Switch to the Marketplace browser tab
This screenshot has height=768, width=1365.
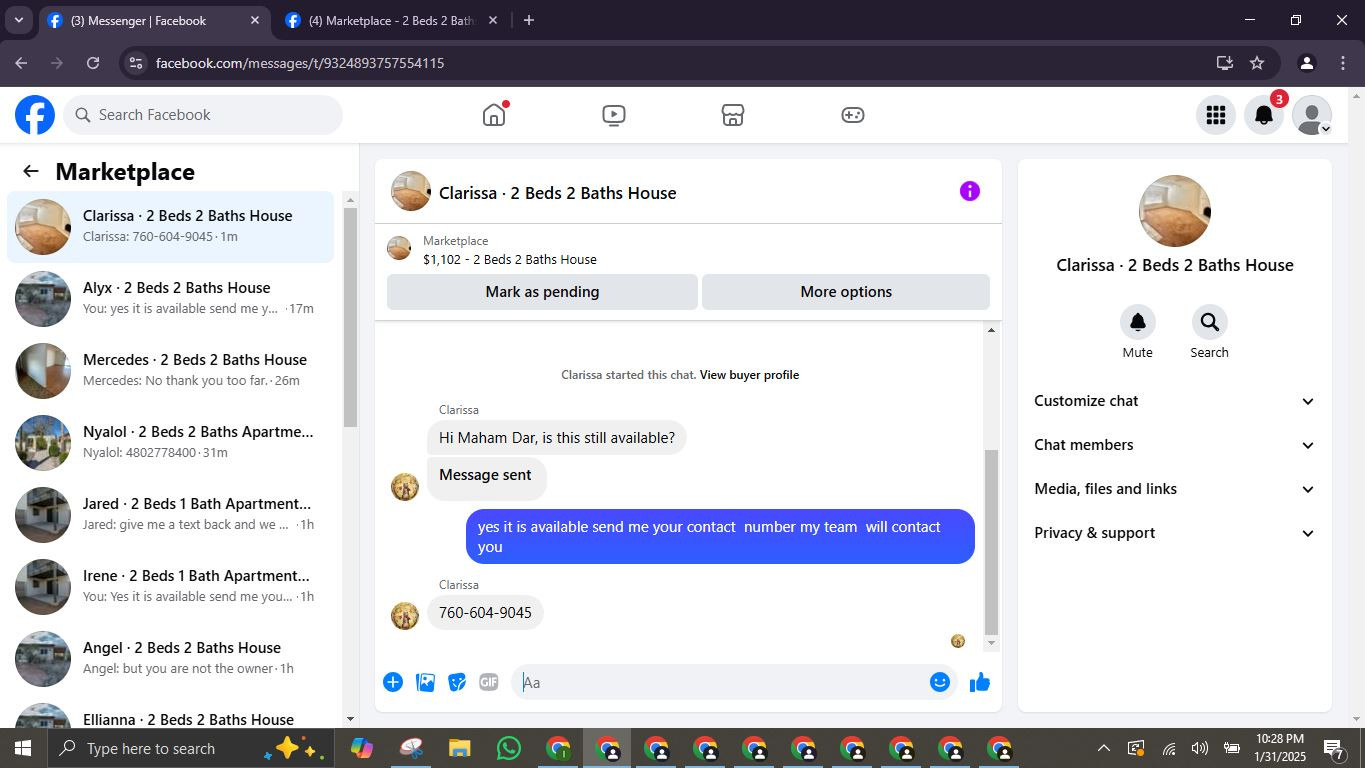point(390,20)
